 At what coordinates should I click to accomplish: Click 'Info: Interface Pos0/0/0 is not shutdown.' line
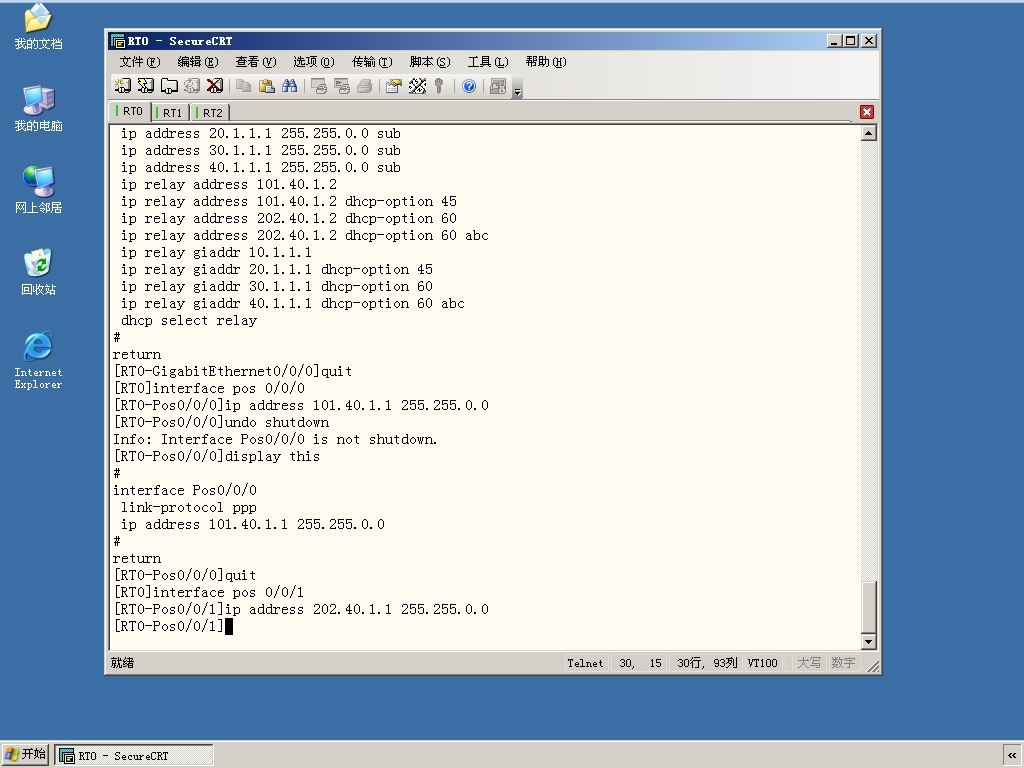(x=275, y=439)
